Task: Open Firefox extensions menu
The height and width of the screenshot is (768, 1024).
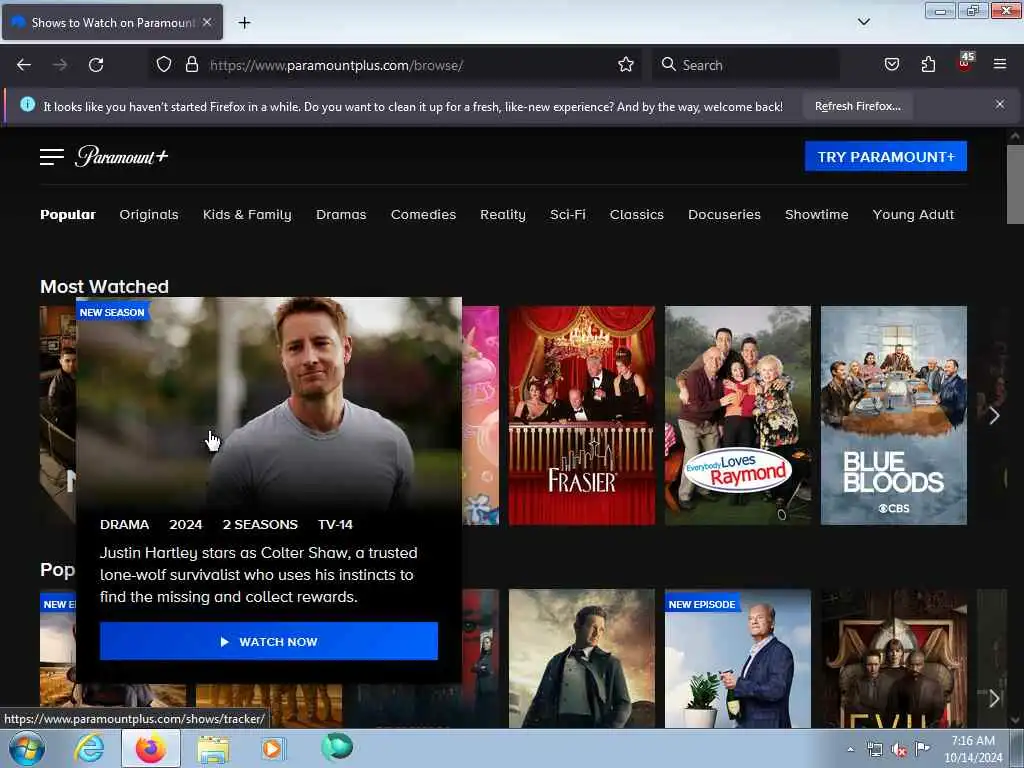Action: [x=928, y=64]
